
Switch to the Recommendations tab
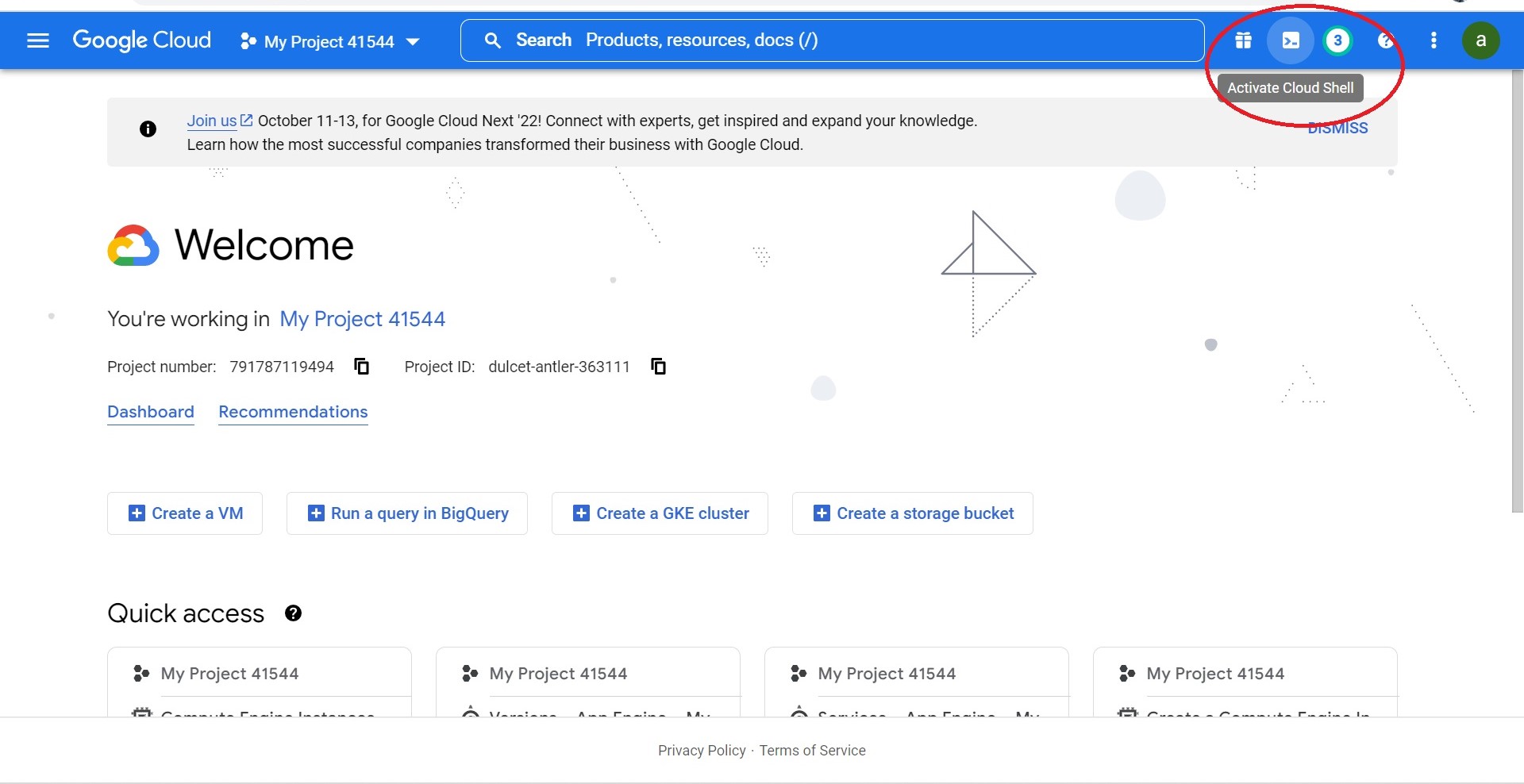292,412
